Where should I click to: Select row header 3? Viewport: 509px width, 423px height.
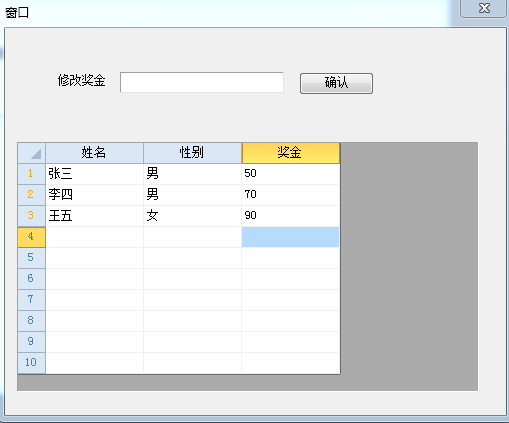click(x=32, y=216)
